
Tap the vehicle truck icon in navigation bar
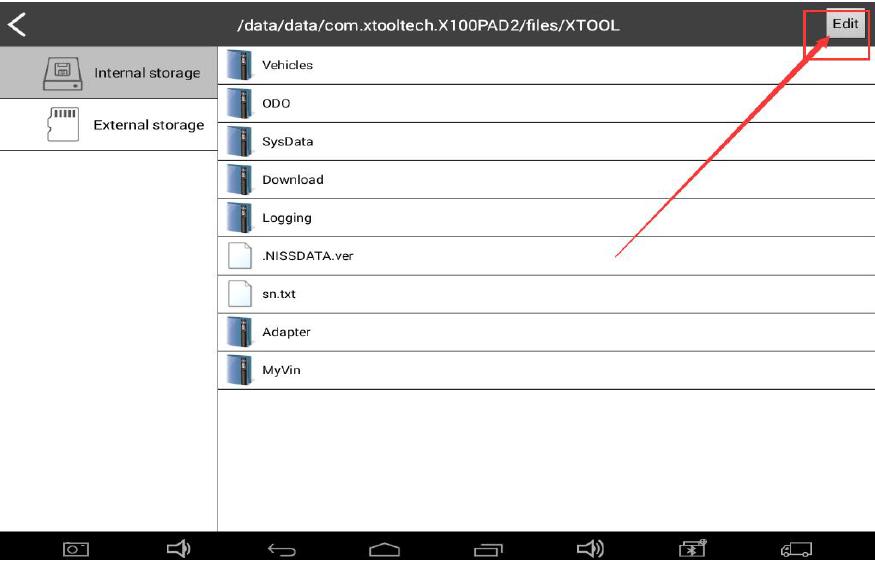[796, 549]
